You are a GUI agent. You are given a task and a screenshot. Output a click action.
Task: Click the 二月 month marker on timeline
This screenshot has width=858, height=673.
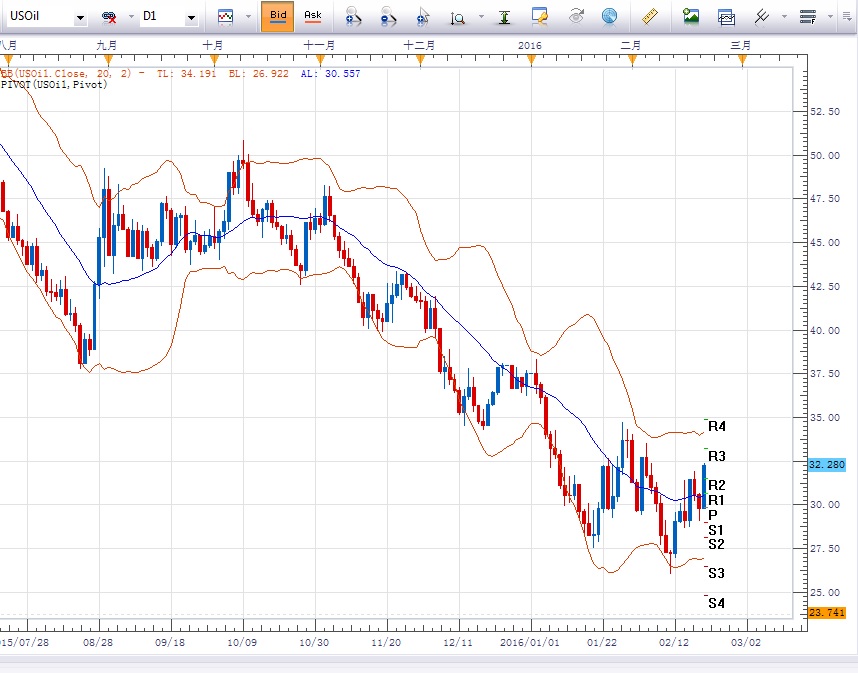(x=630, y=45)
